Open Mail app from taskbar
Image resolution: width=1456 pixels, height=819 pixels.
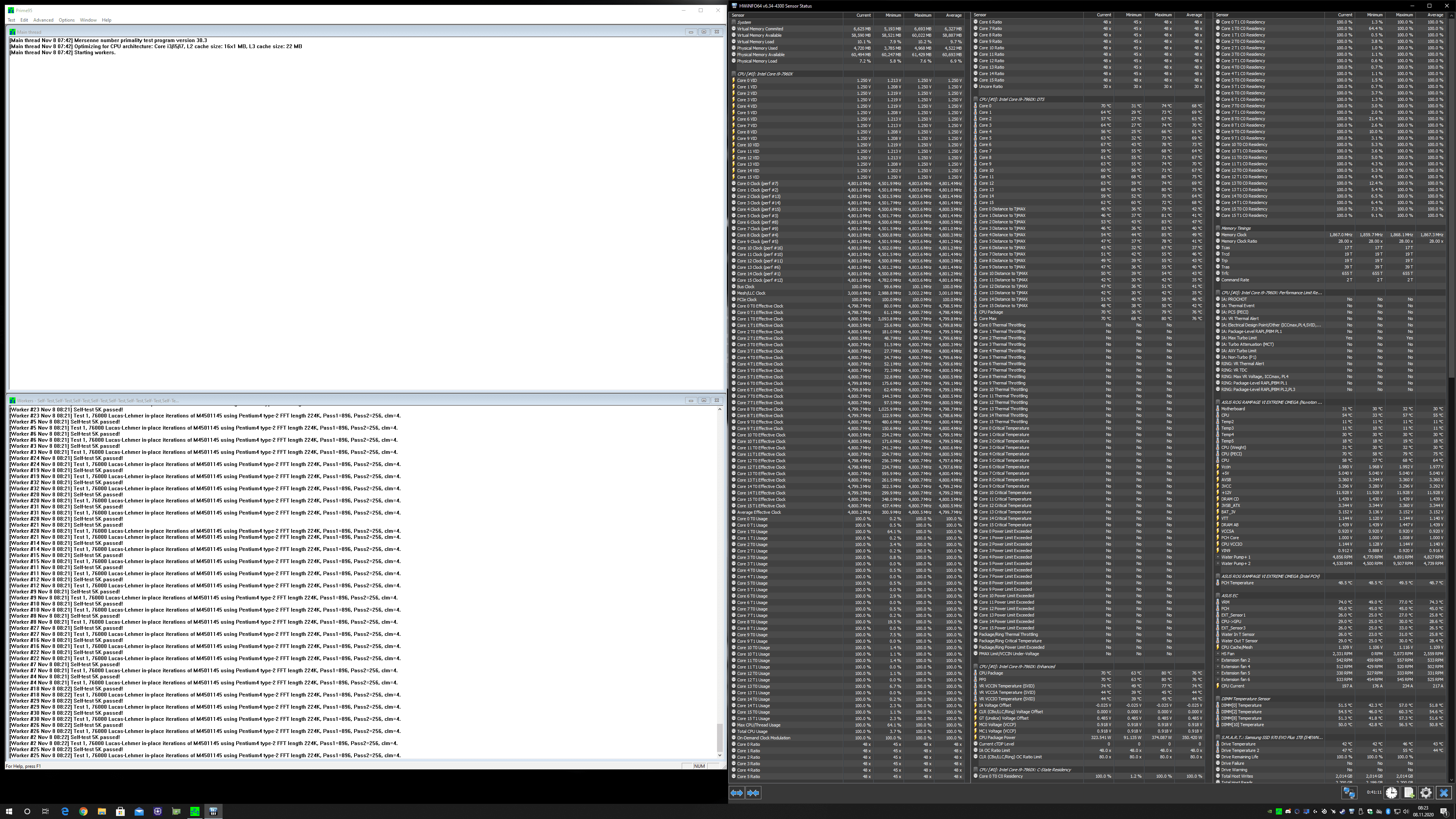tap(139, 811)
